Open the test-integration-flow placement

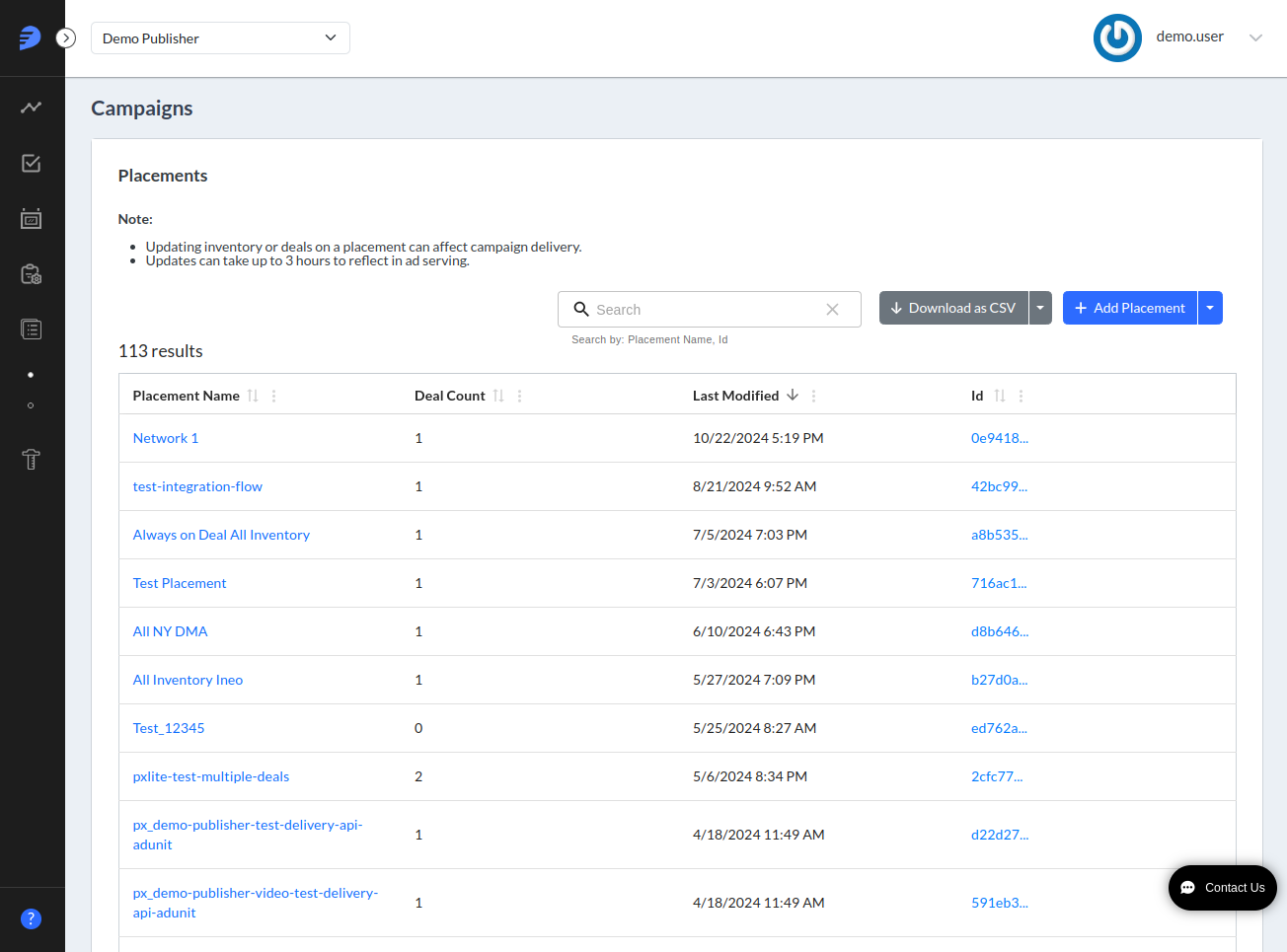197,486
